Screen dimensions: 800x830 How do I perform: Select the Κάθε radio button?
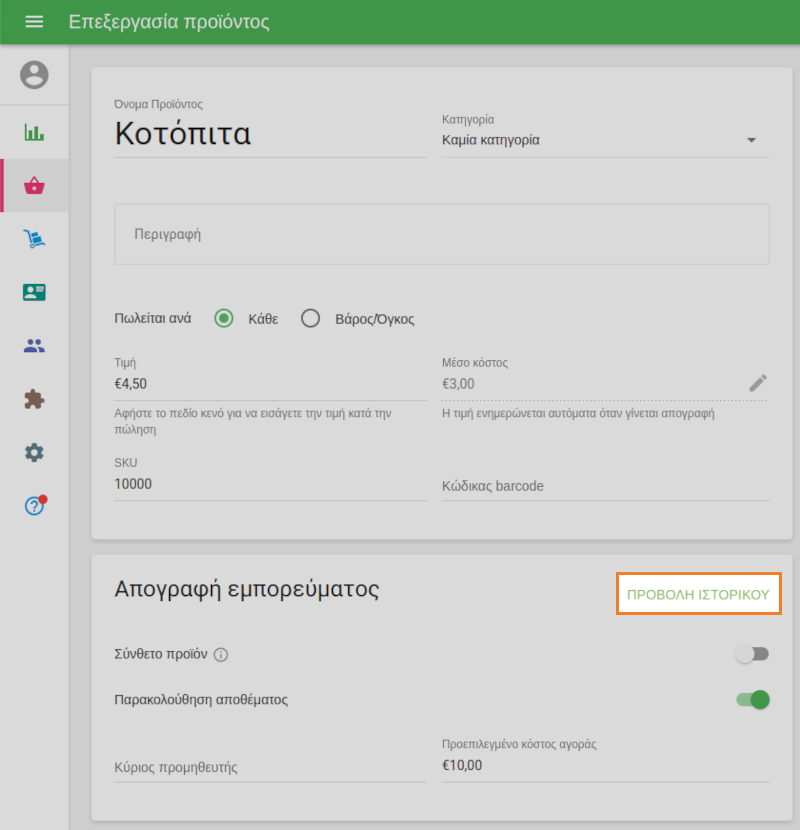(x=224, y=319)
